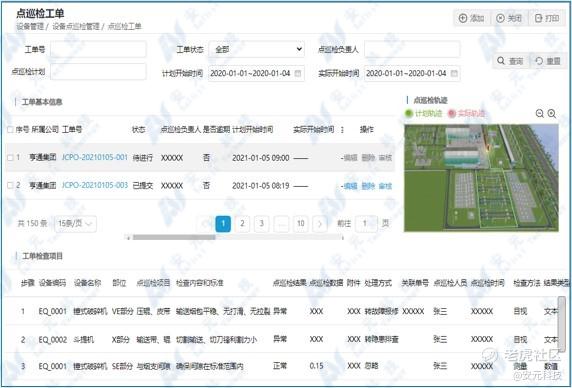Screen dimensions: 572x388
Task: Click the zoom out magnifier icon
Action: click(x=540, y=114)
